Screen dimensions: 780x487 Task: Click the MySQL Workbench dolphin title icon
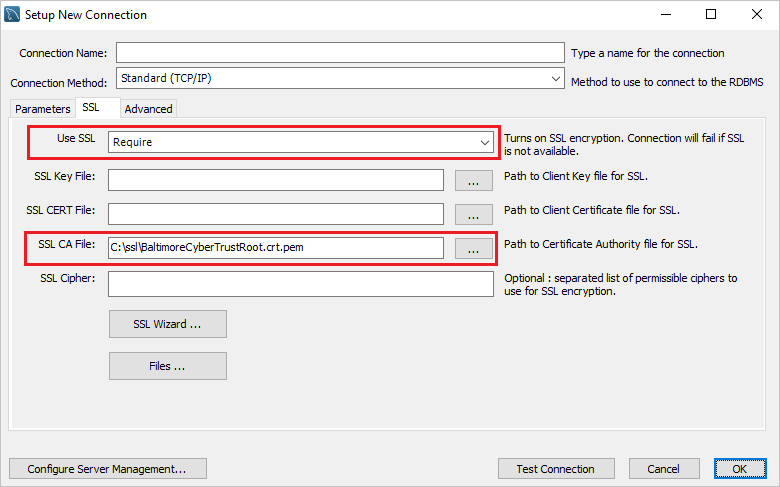12,14
